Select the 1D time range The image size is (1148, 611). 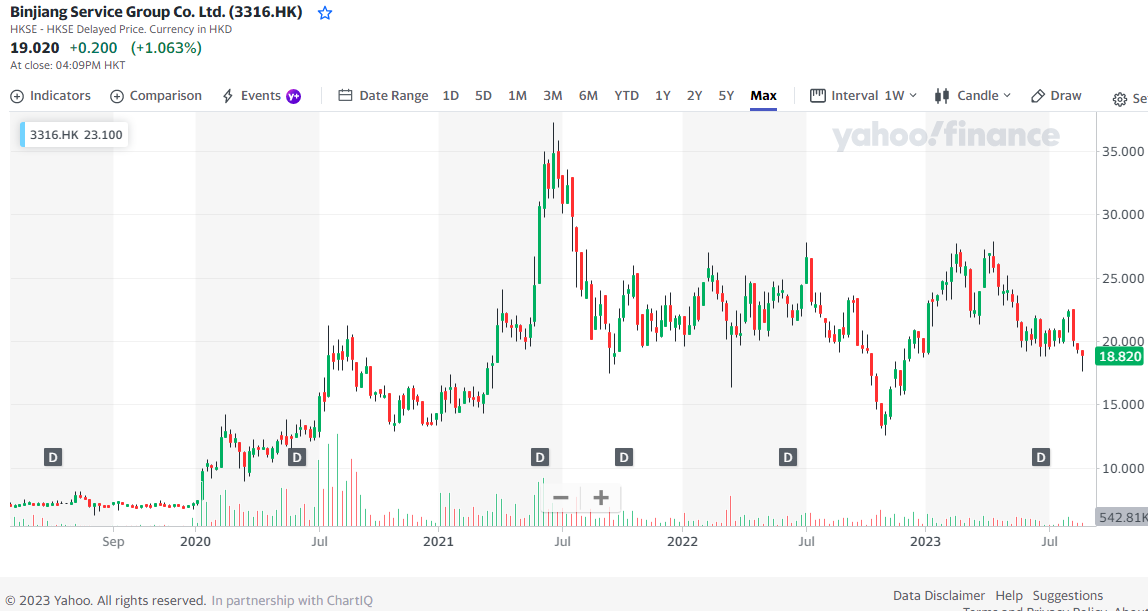pos(451,96)
